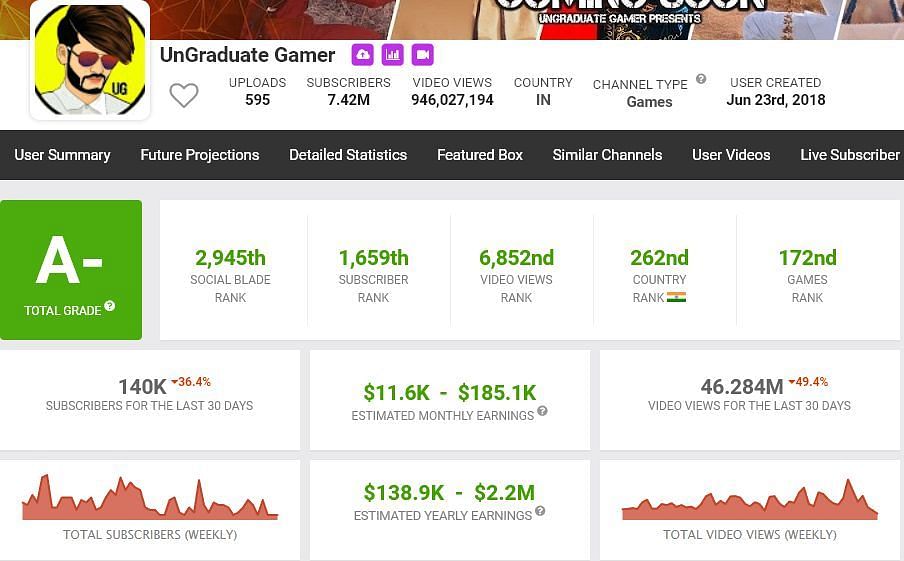Image resolution: width=904 pixels, height=561 pixels.
Task: Switch to Future Projections tab
Action: [x=200, y=155]
